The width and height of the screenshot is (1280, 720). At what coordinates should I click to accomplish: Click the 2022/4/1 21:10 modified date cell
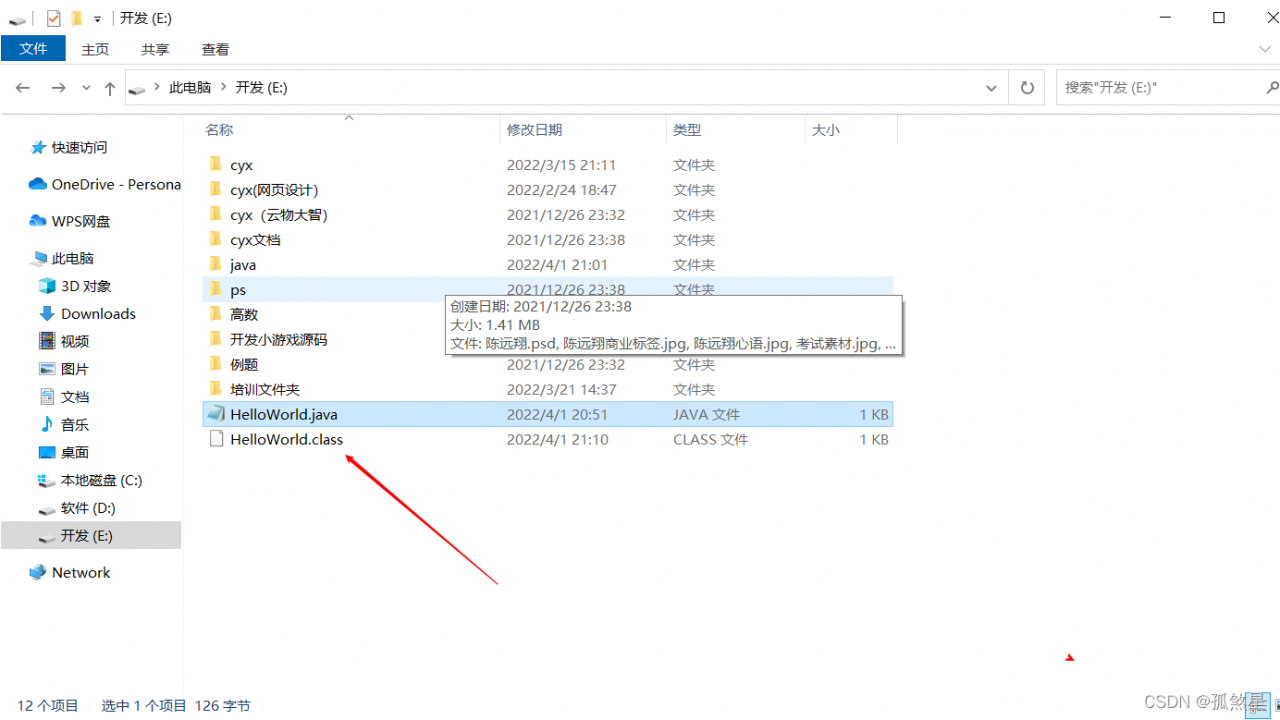(557, 440)
